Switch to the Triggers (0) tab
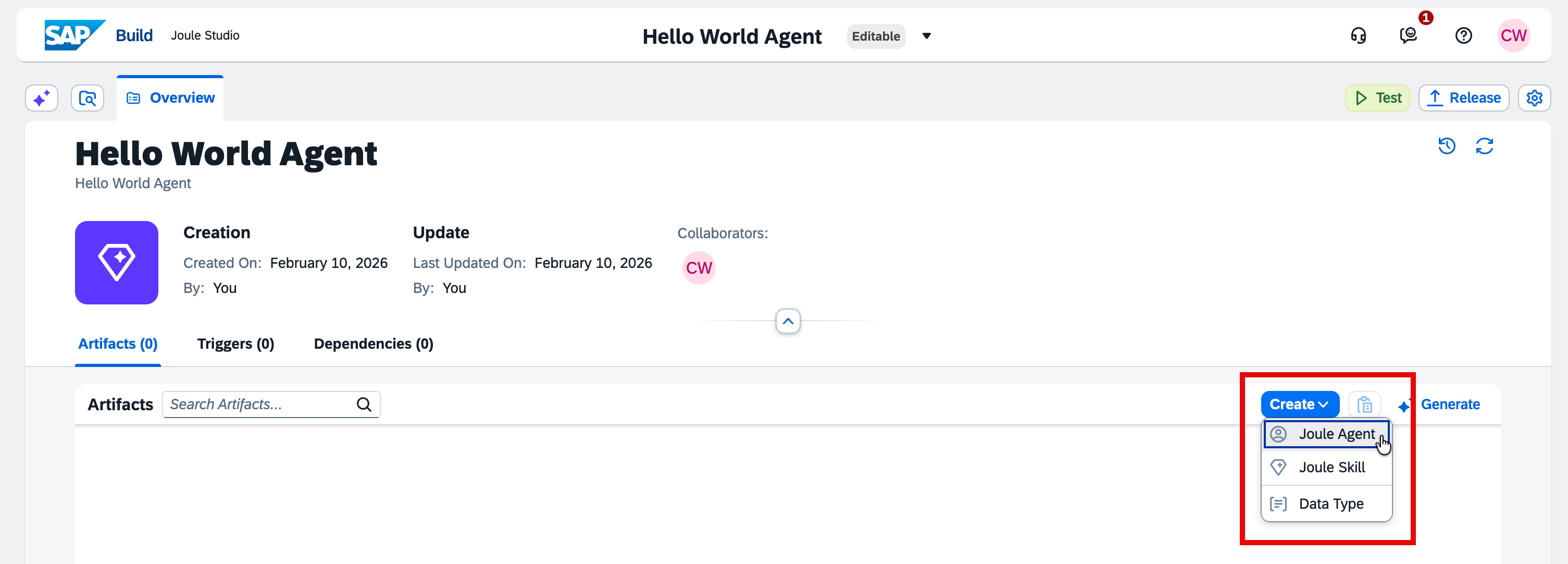The image size is (1568, 564). coord(235,344)
